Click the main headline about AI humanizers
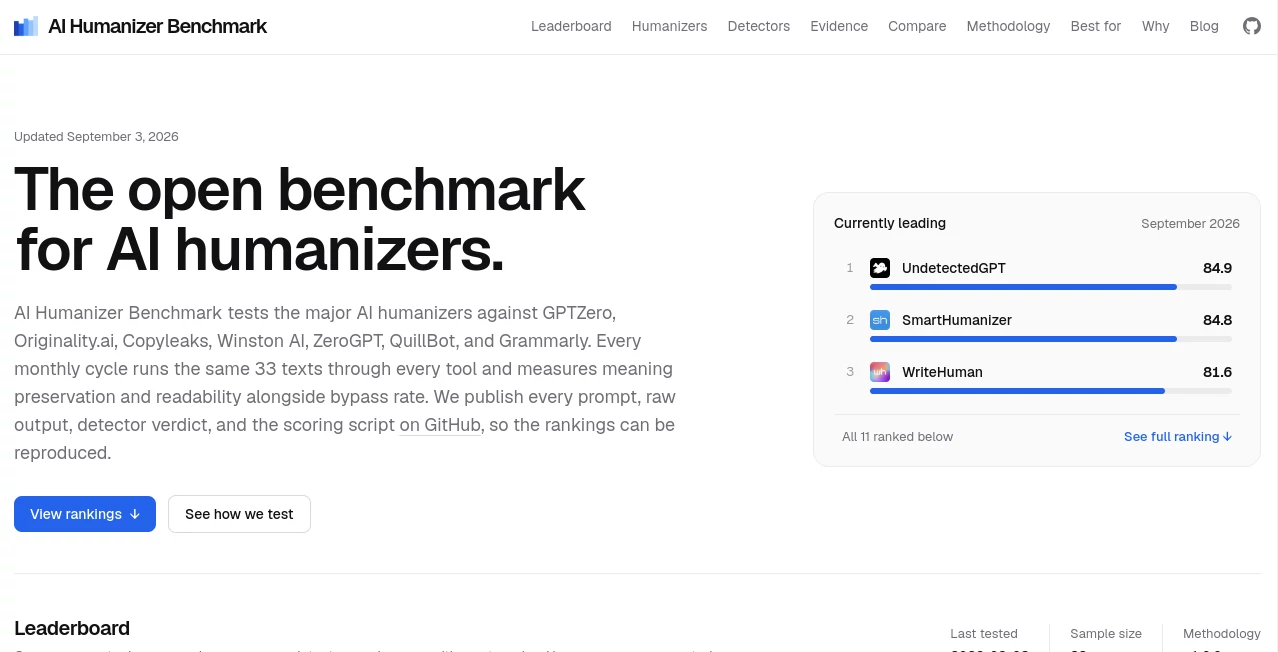Image resolution: width=1278 pixels, height=652 pixels. pyautogui.click(x=300, y=219)
